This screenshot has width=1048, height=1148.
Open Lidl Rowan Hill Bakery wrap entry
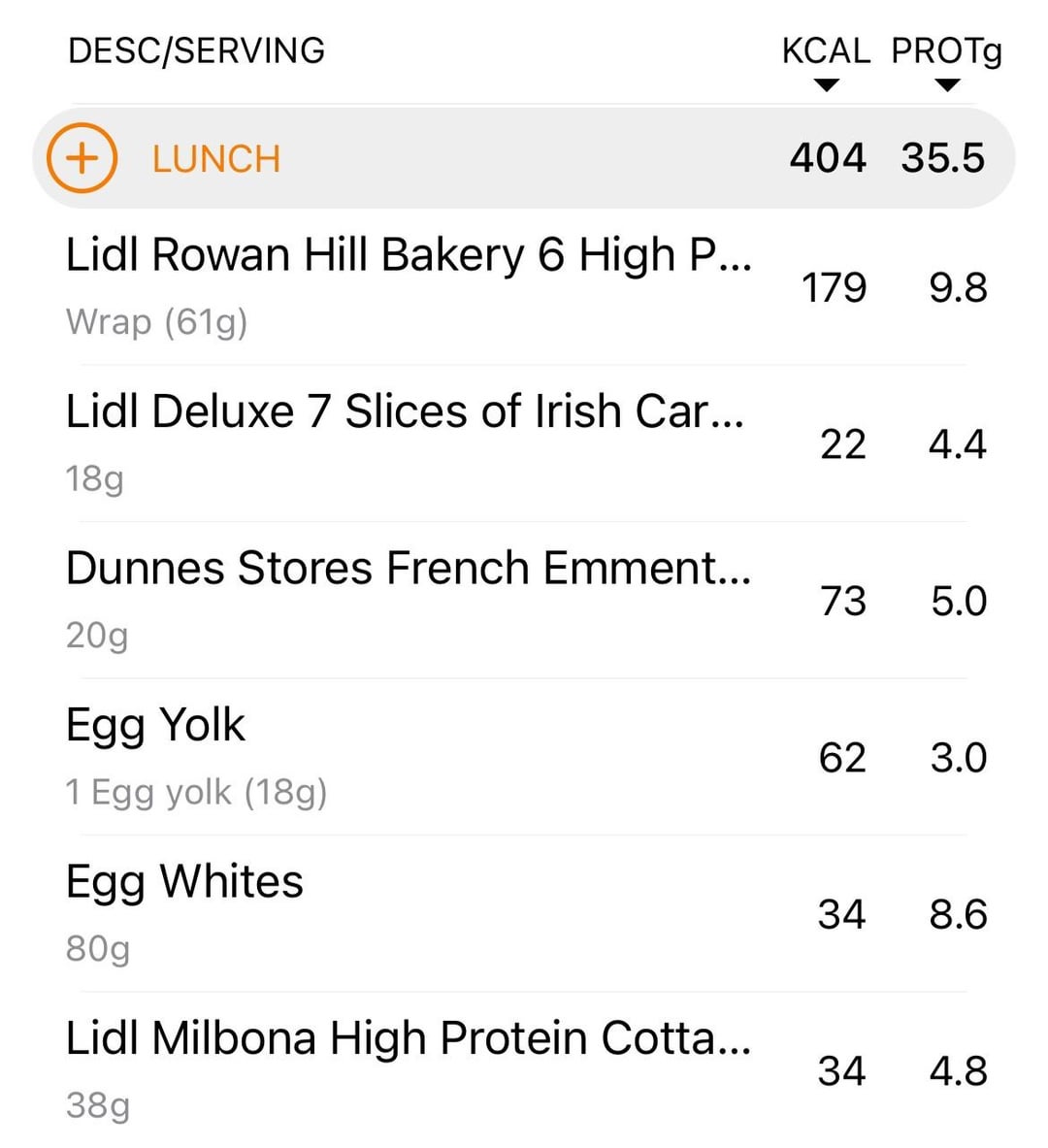click(408, 256)
